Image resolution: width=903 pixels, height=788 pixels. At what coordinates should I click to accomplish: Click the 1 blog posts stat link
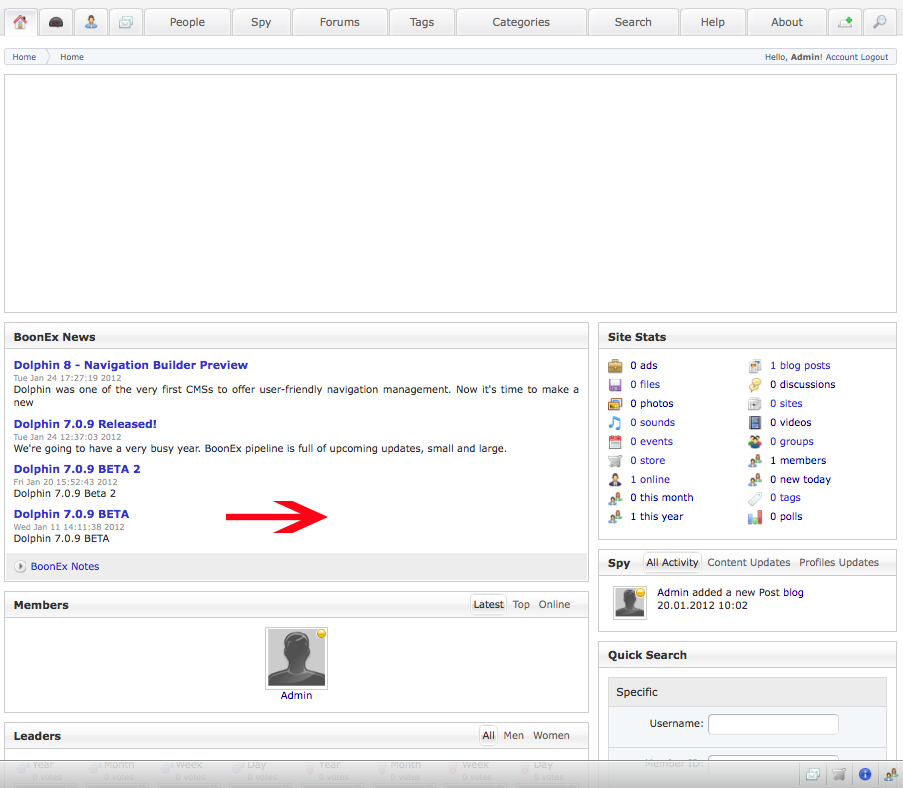click(799, 366)
